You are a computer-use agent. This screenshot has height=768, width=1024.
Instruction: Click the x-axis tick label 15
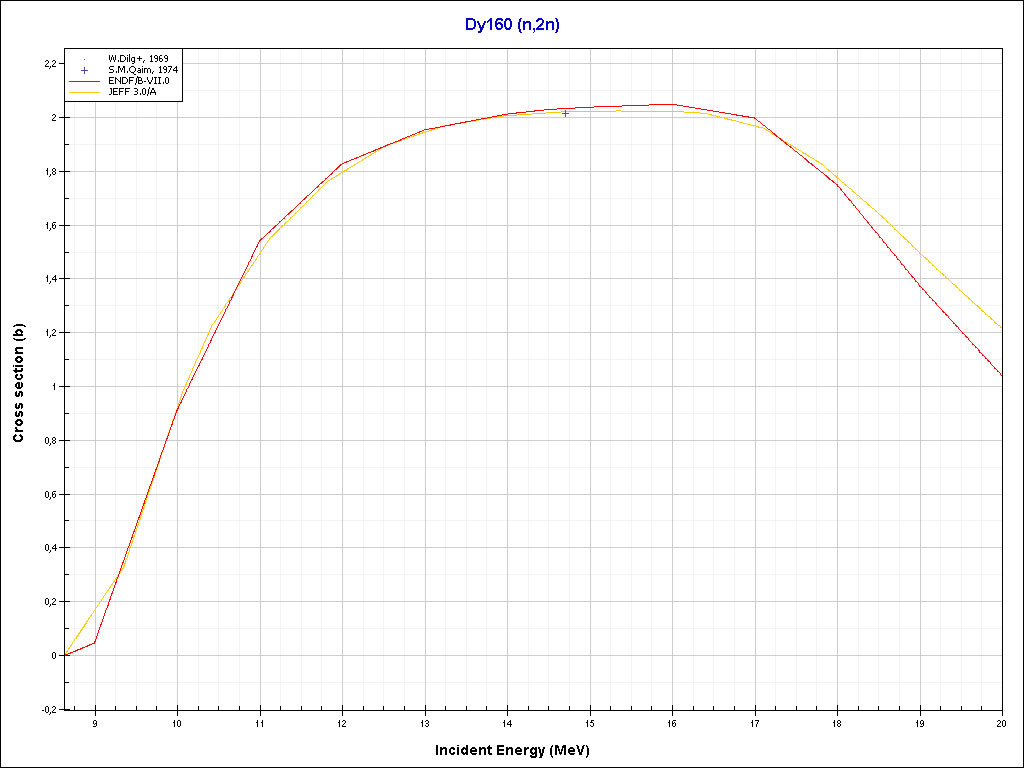point(589,723)
